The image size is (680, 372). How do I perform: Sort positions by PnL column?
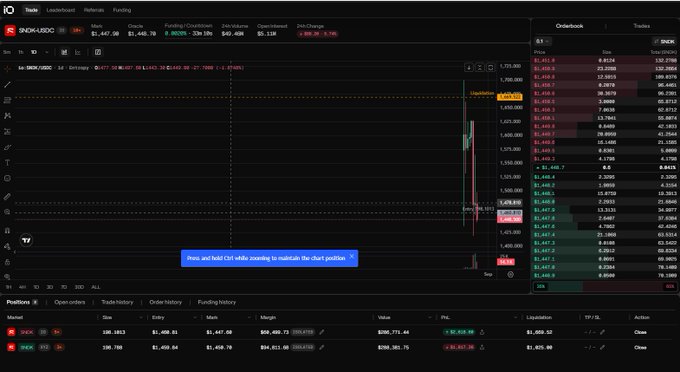pyautogui.click(x=479, y=317)
